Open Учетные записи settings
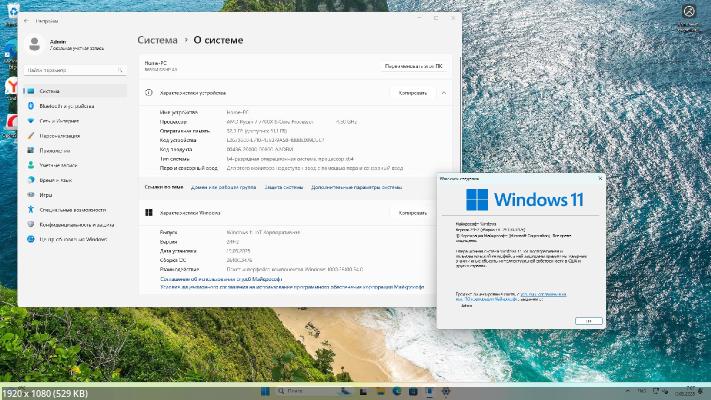This screenshot has width=711, height=400. tap(75, 165)
